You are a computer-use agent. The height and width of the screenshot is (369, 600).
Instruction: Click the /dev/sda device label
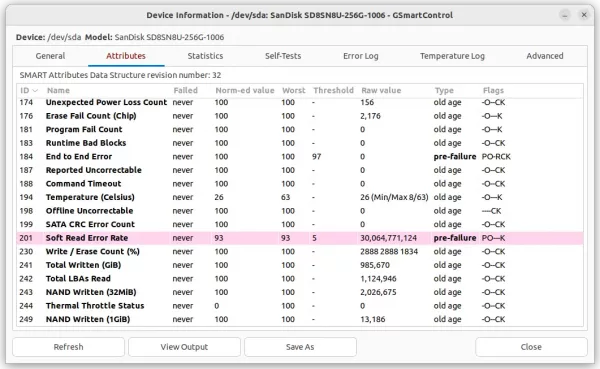[x=64, y=37]
